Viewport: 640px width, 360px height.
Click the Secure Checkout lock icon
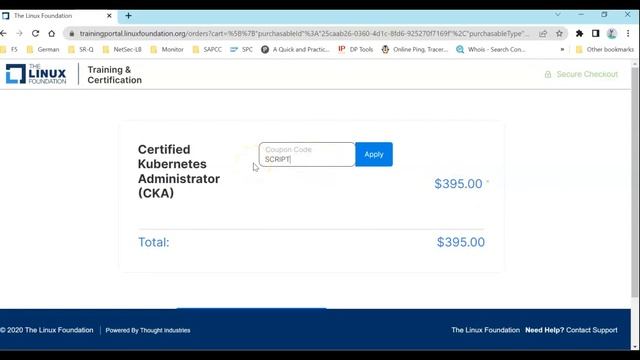(548, 74)
